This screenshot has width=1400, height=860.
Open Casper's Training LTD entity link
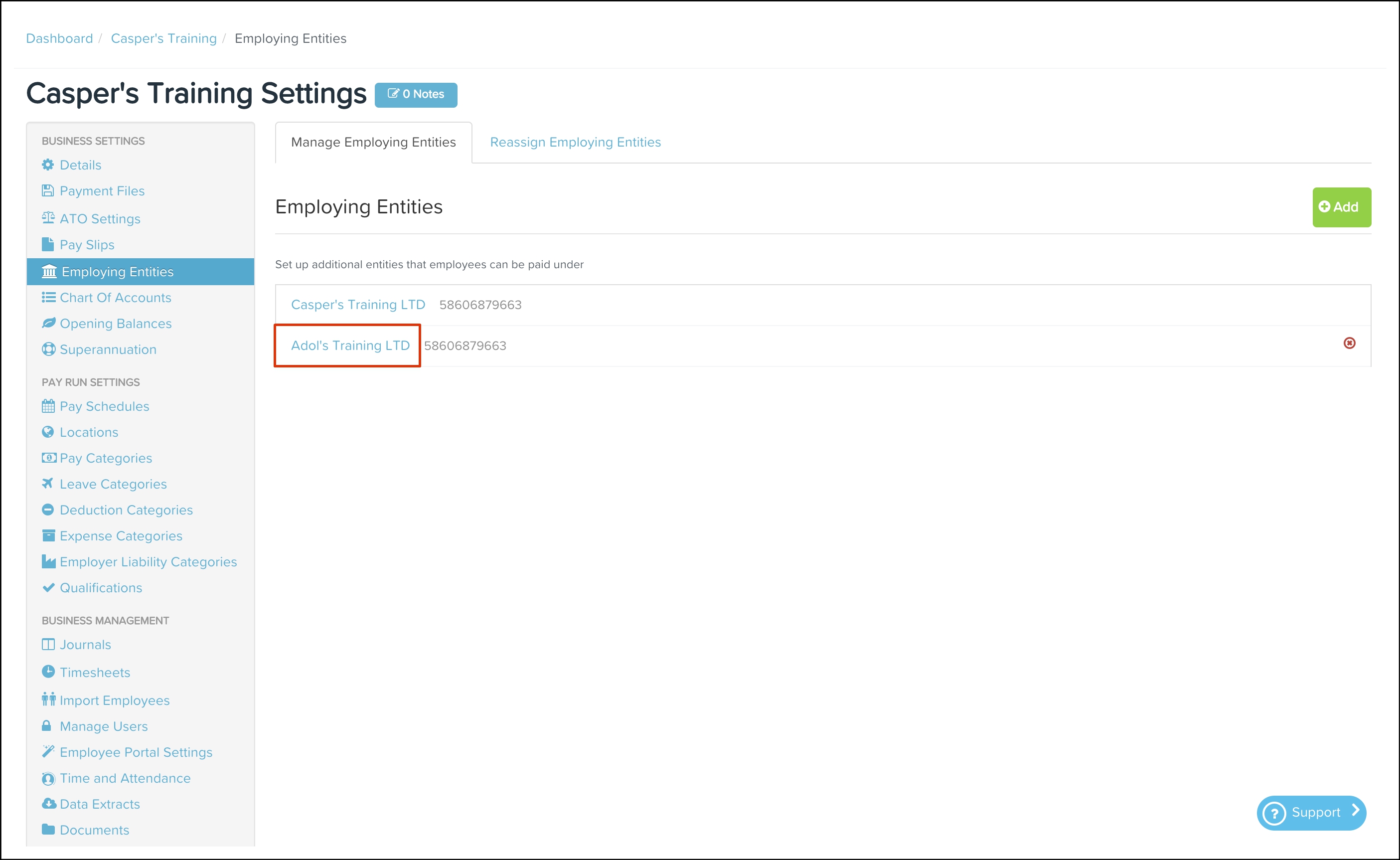(358, 305)
